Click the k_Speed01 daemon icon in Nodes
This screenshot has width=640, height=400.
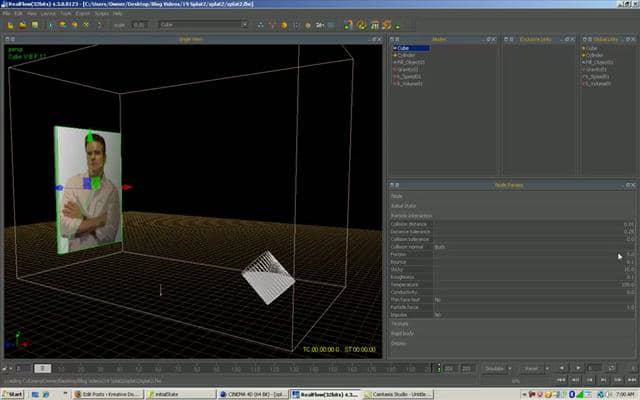pos(395,76)
